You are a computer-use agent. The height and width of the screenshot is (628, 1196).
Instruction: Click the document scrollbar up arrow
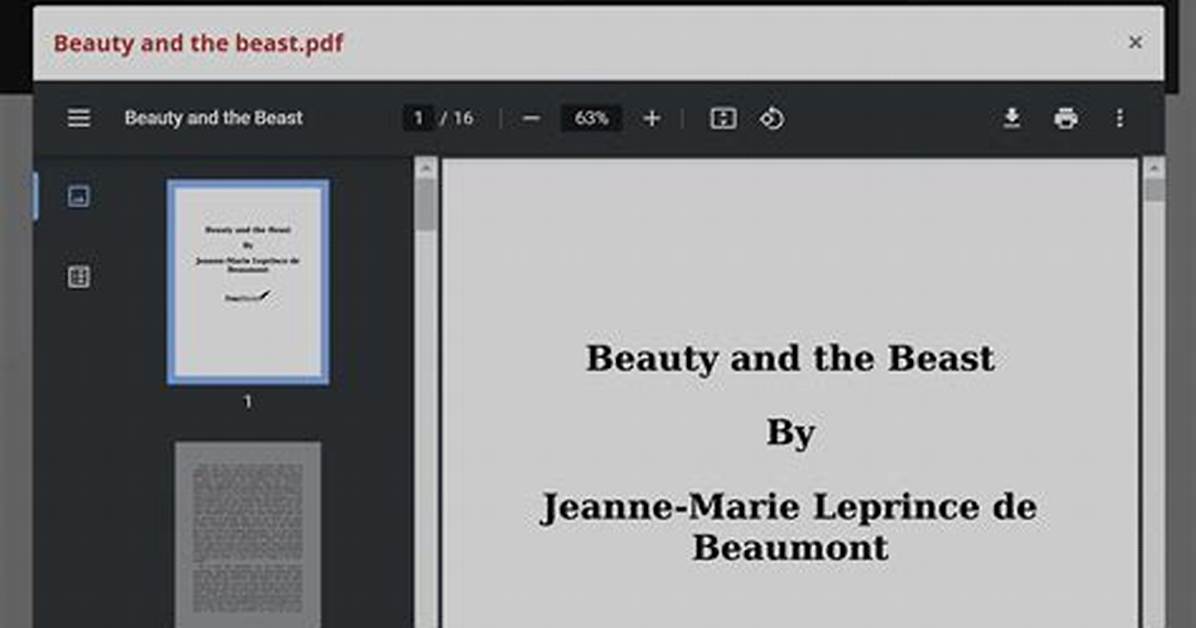[1154, 168]
